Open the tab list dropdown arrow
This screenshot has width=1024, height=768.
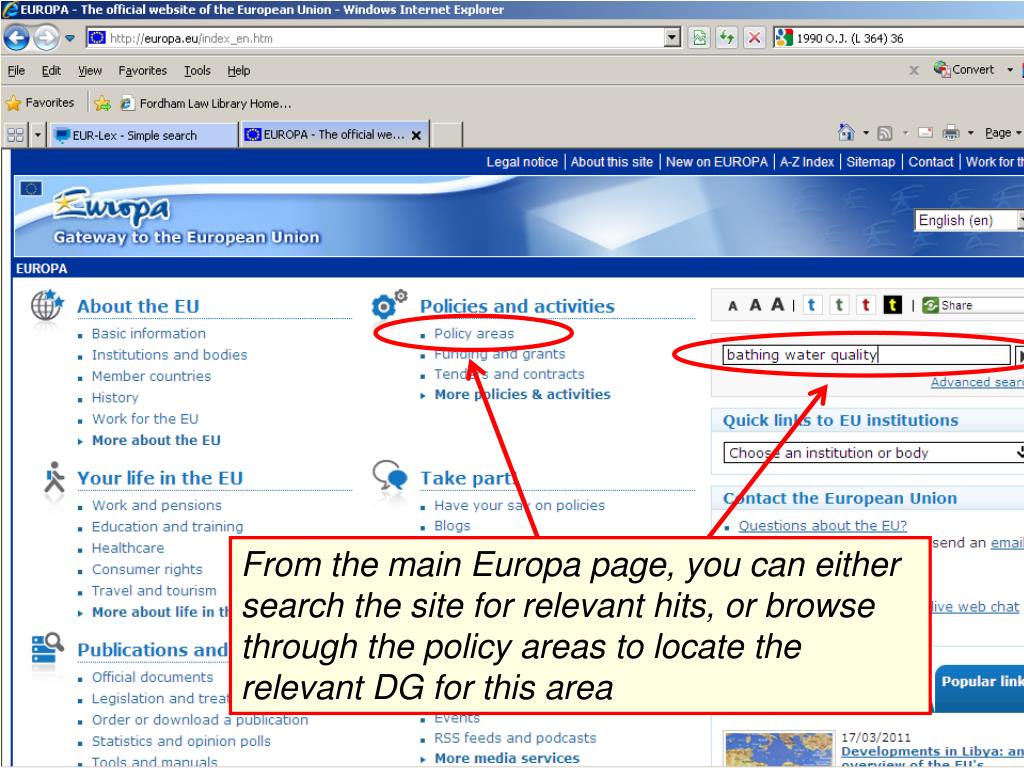tap(37, 135)
